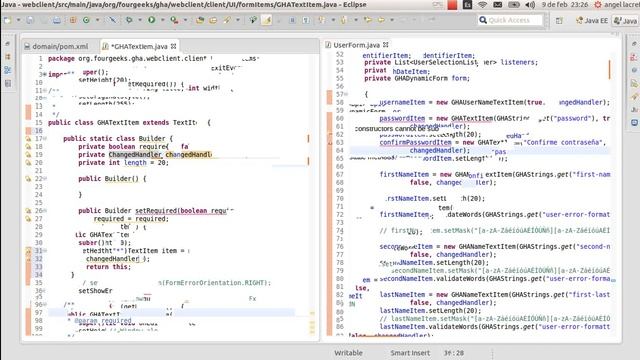Click warning marker at line 22 gutter
This screenshot has height=360, width=640.
click(28, 178)
